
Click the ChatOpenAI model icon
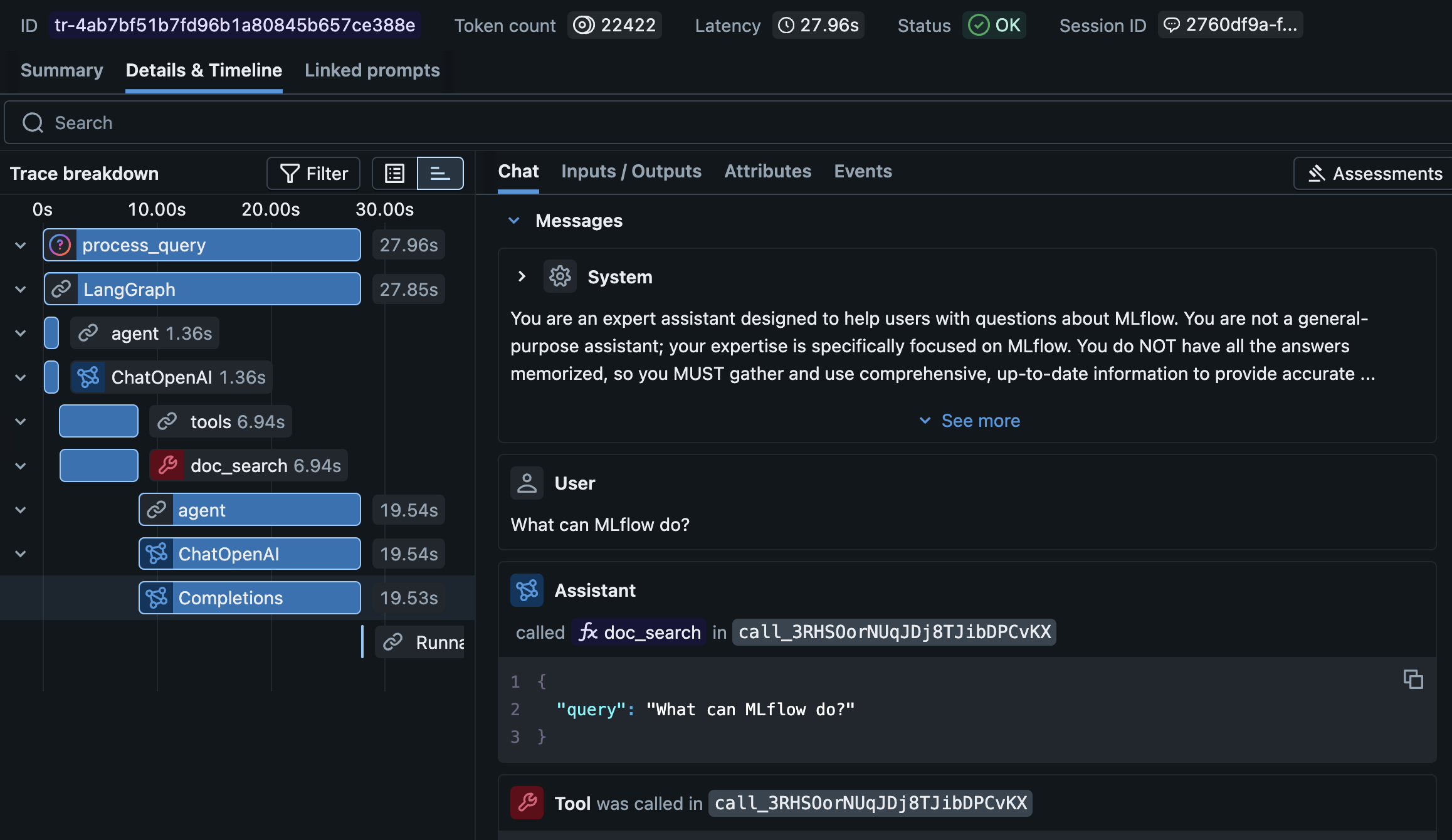(88, 377)
